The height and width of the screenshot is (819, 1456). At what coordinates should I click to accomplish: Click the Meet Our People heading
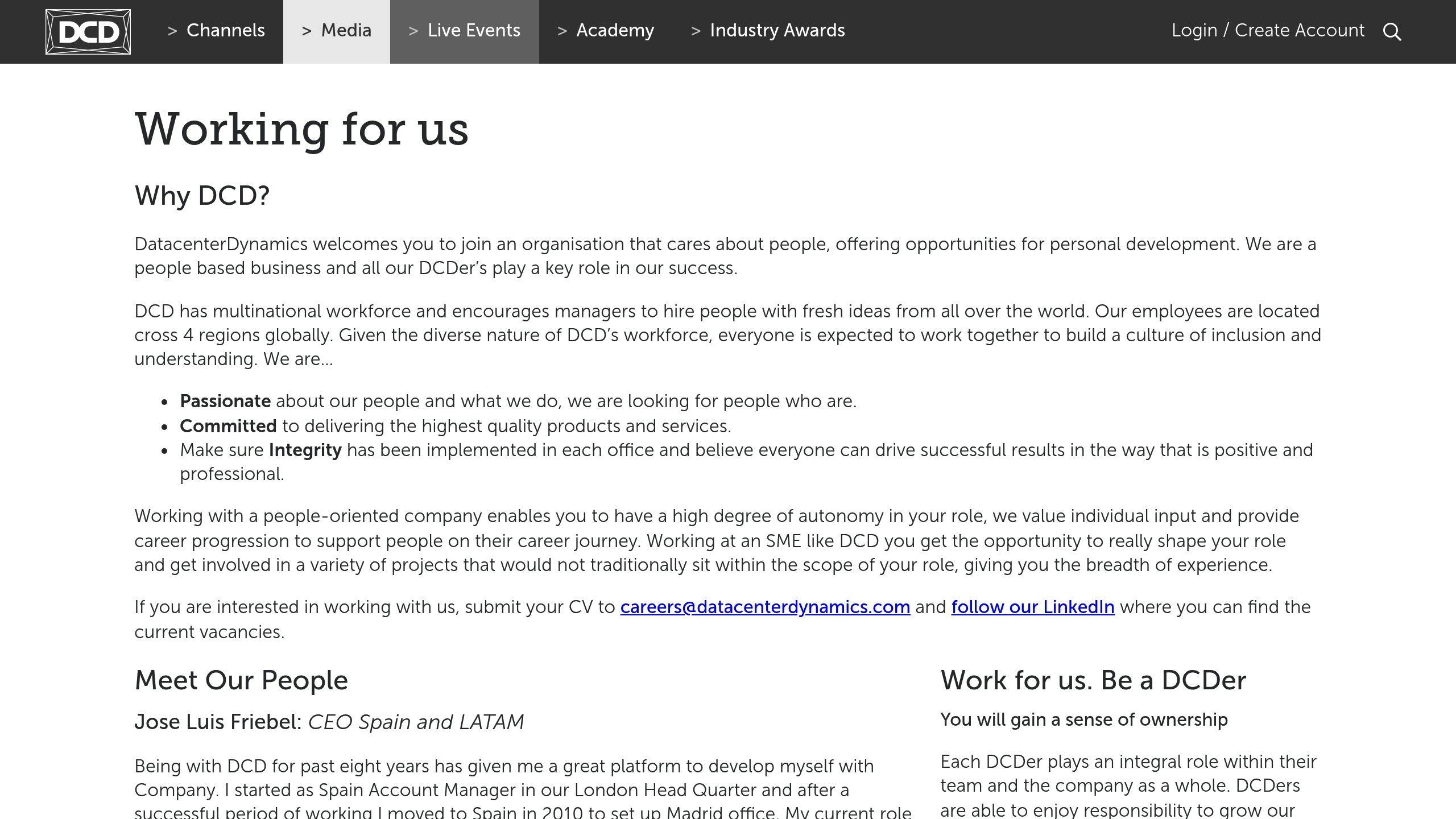coord(241,681)
